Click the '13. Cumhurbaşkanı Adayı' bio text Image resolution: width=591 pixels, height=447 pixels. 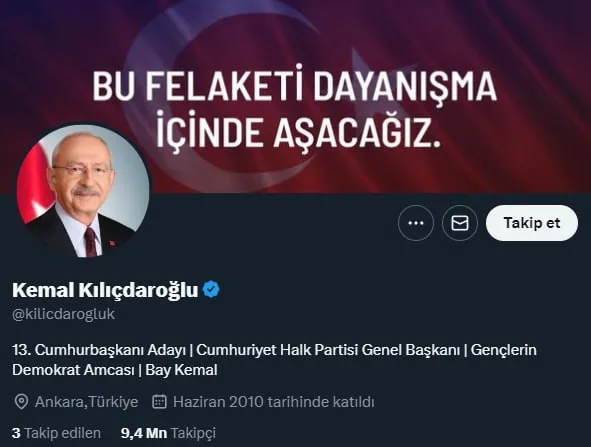(x=99, y=350)
